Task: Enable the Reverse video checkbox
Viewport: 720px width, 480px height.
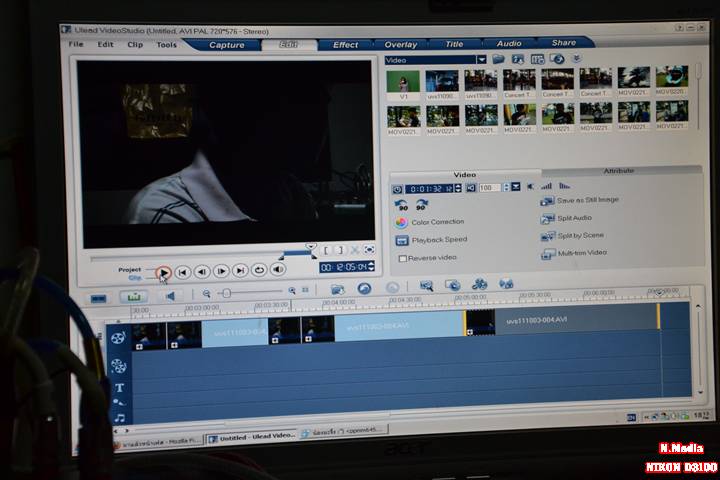Action: pyautogui.click(x=403, y=258)
